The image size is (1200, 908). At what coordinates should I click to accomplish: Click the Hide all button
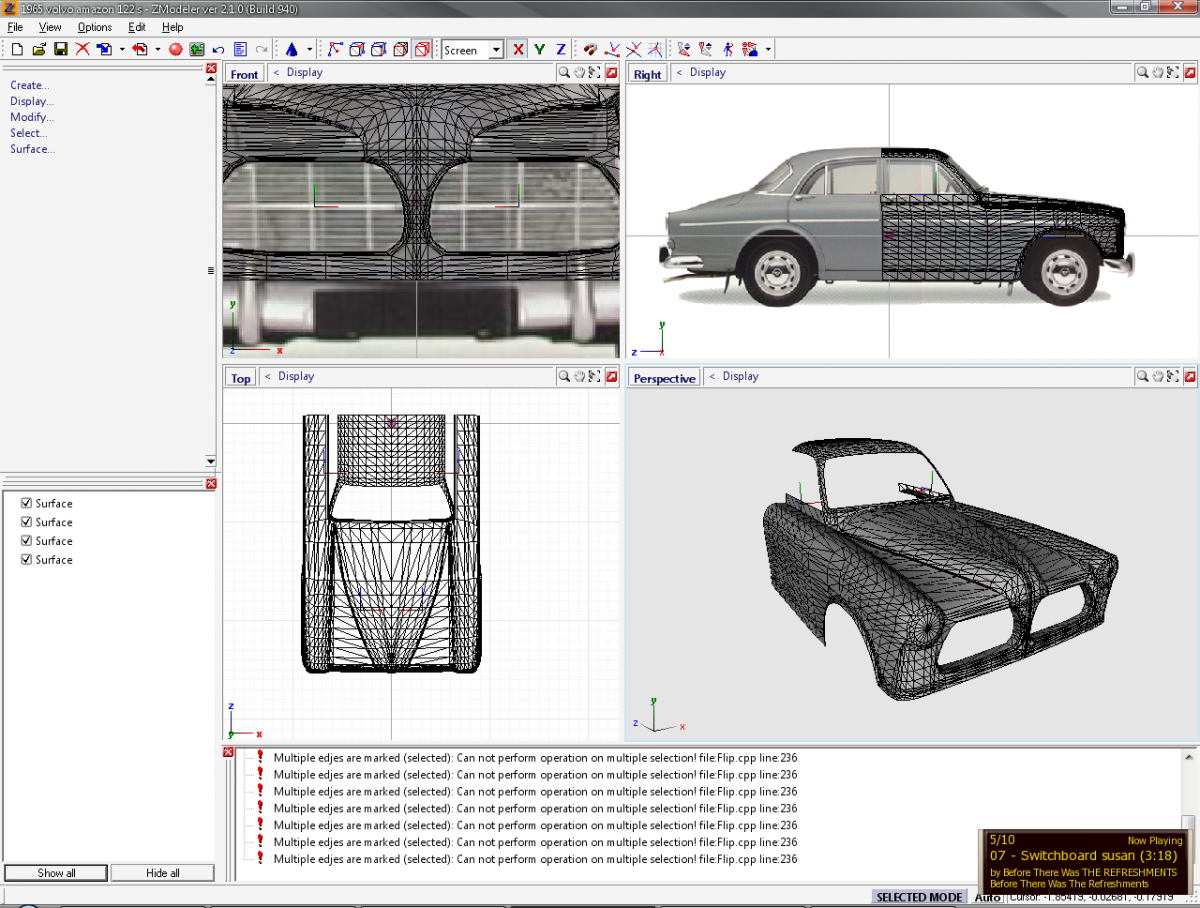(x=162, y=872)
